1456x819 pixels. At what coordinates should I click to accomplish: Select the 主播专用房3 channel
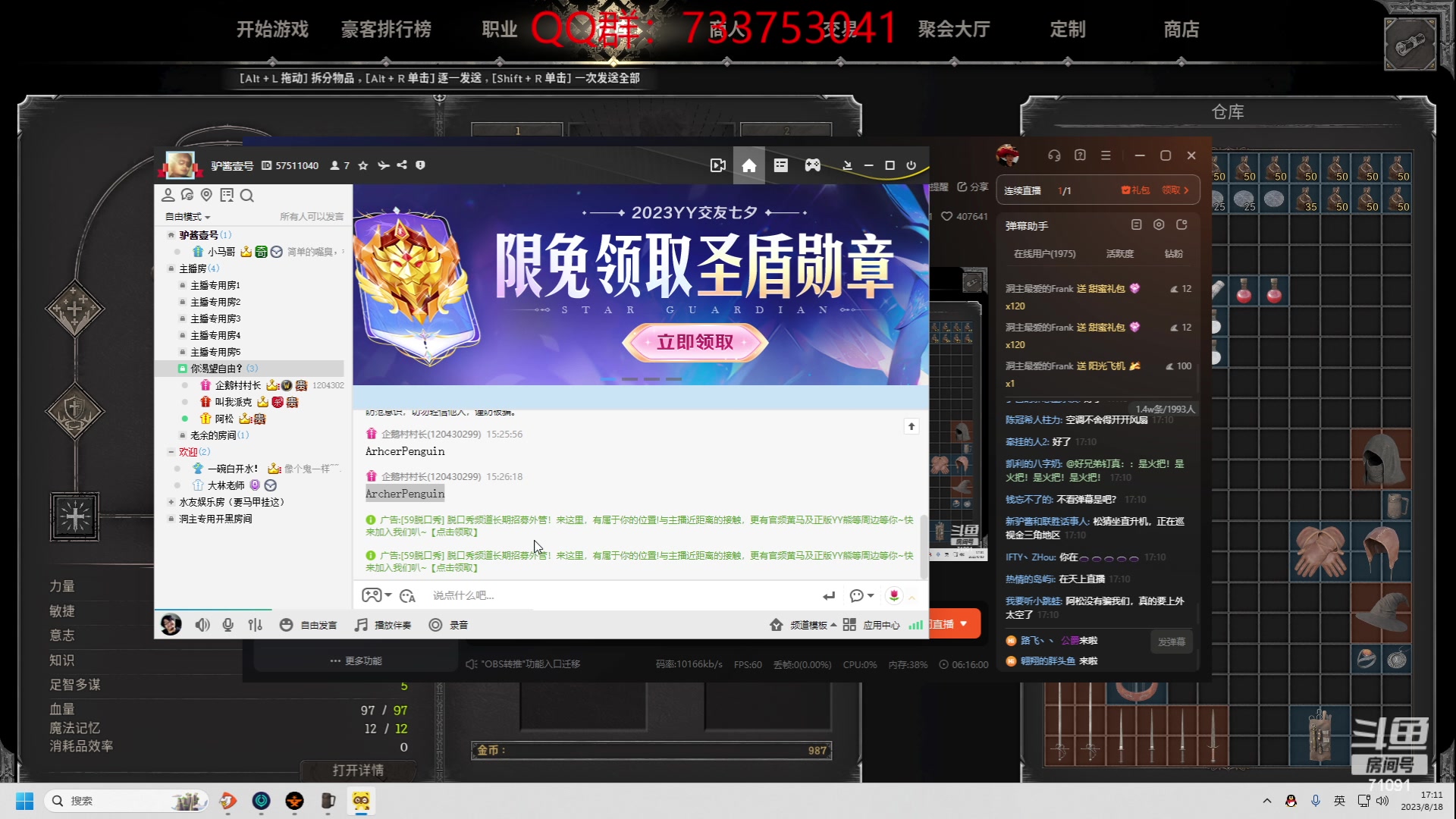click(215, 318)
